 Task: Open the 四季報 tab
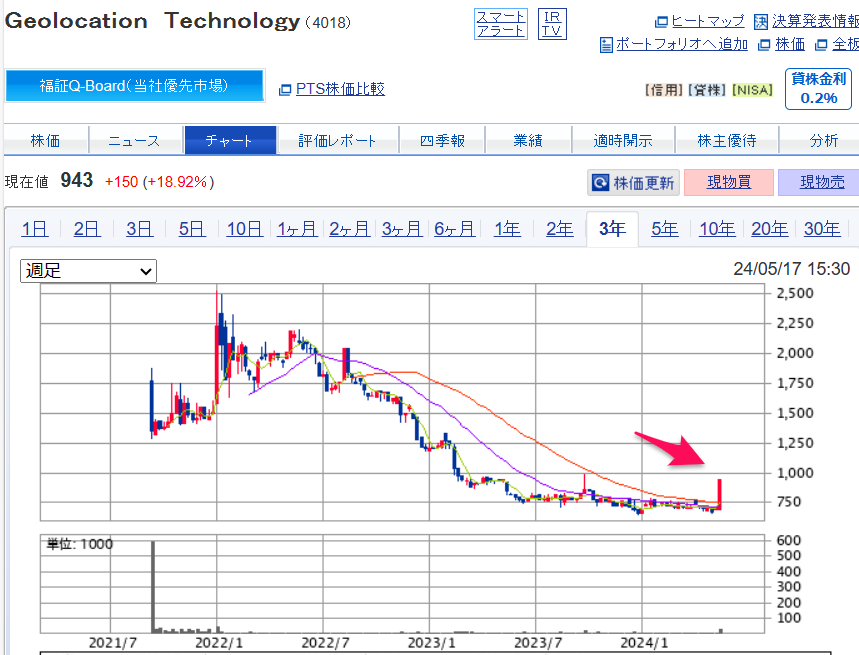click(x=442, y=141)
